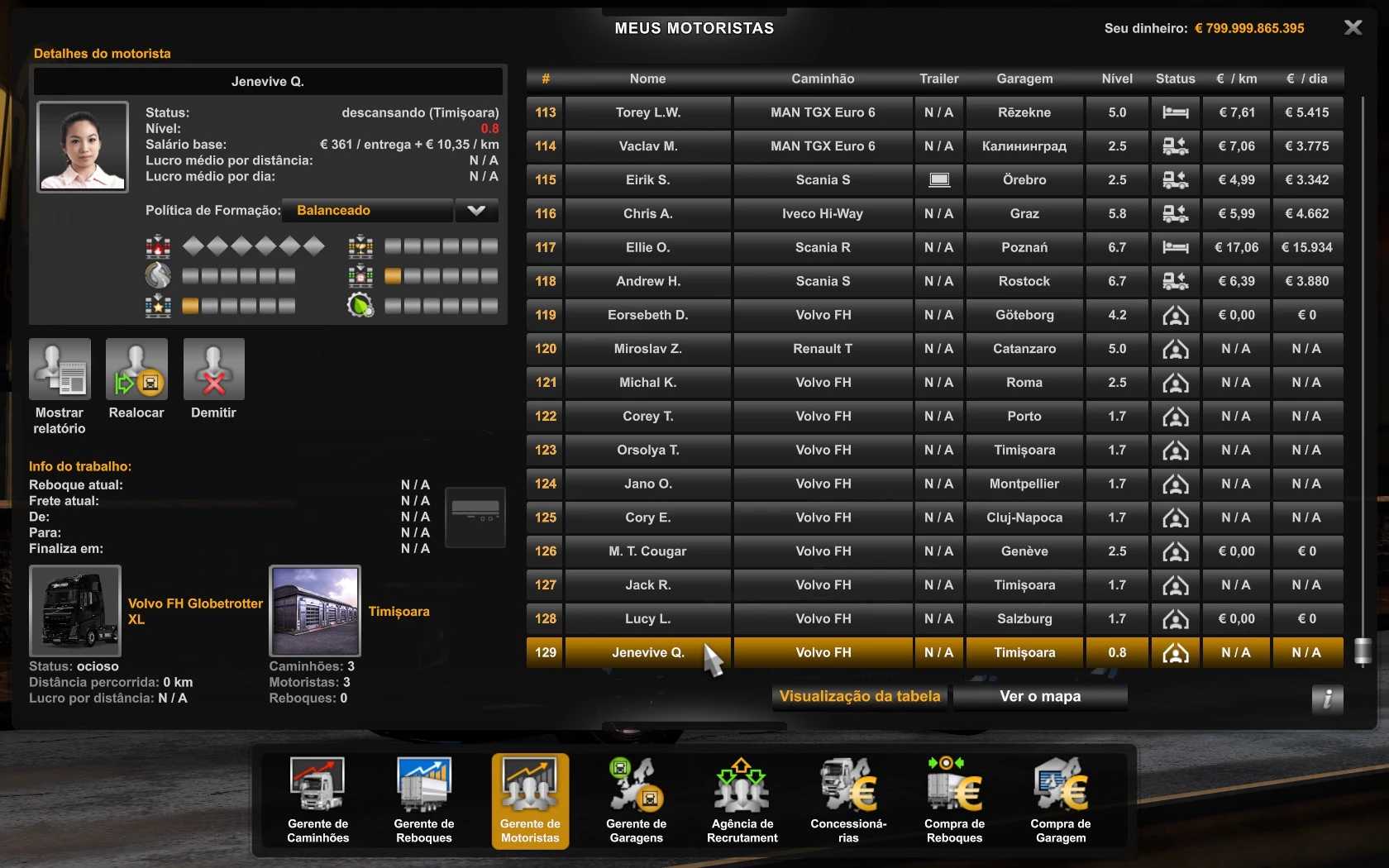1389x868 pixels.
Task: Click the Timișoara garage thumbnail
Action: pyautogui.click(x=315, y=611)
